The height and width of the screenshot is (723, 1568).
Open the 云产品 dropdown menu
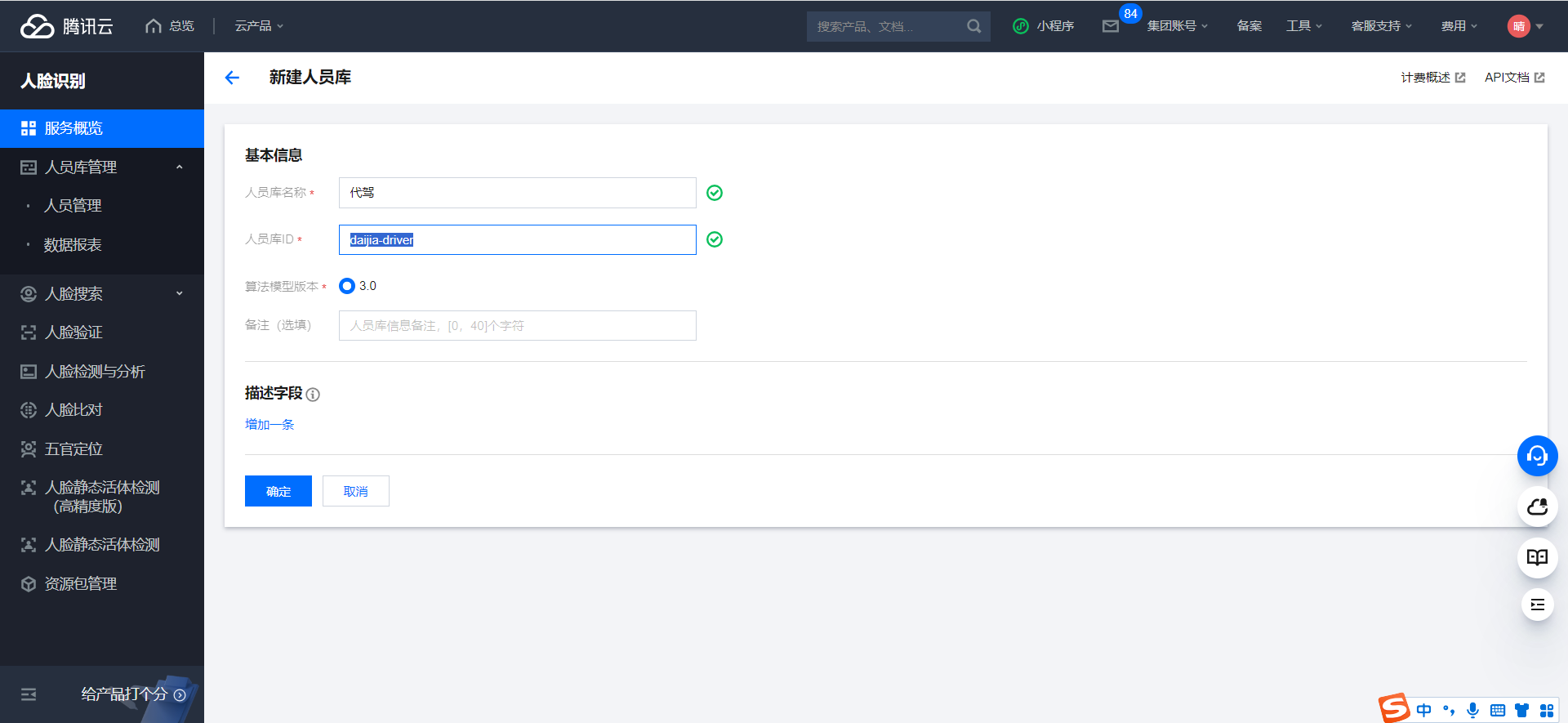point(259,26)
